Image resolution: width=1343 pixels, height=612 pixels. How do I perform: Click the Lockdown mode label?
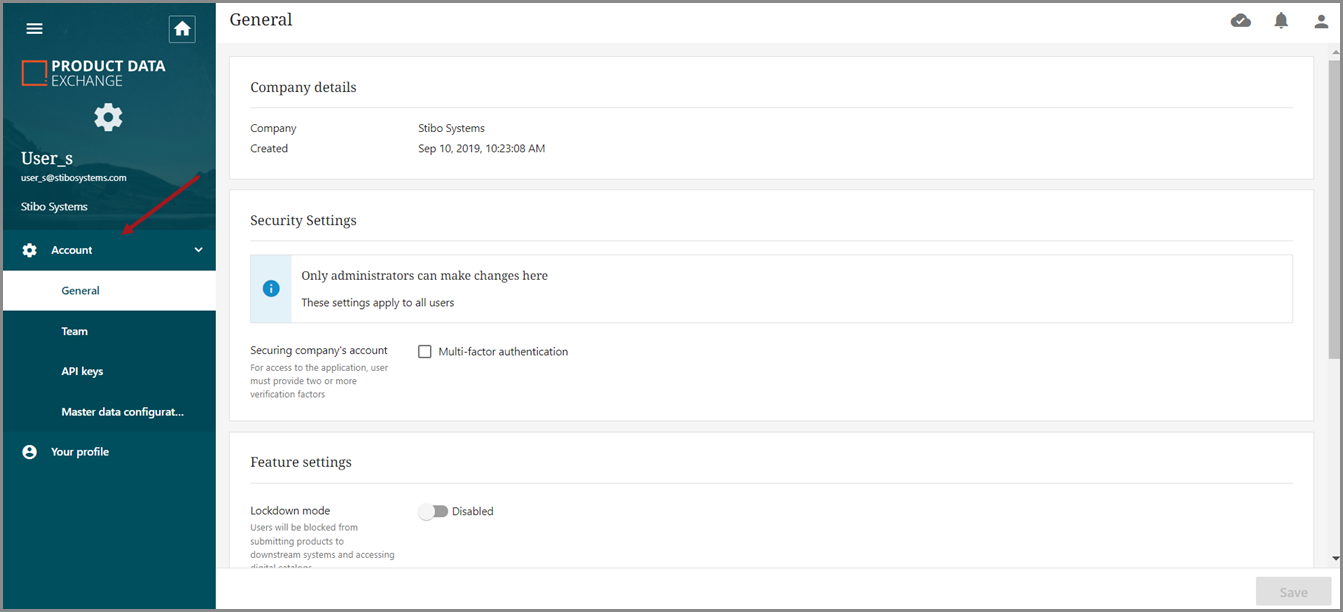point(290,511)
